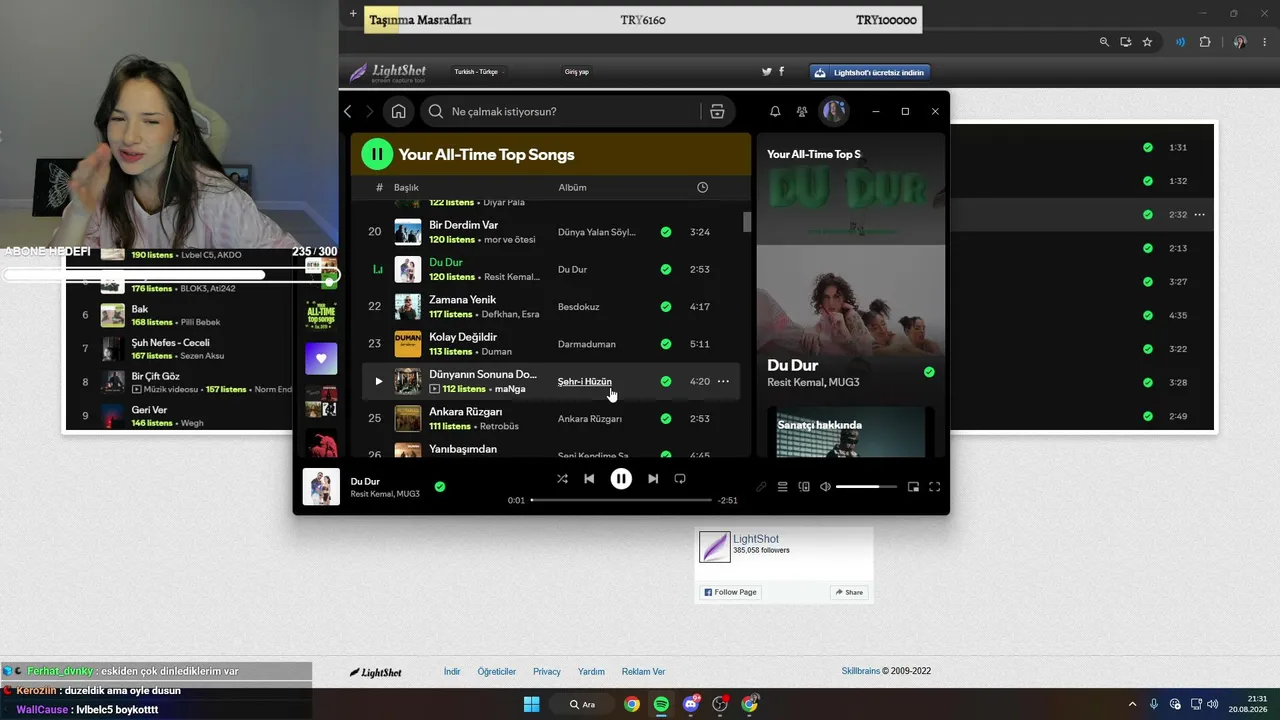Open the Turkish - Türkçe language dropdown
The height and width of the screenshot is (720, 1280).
click(x=479, y=72)
